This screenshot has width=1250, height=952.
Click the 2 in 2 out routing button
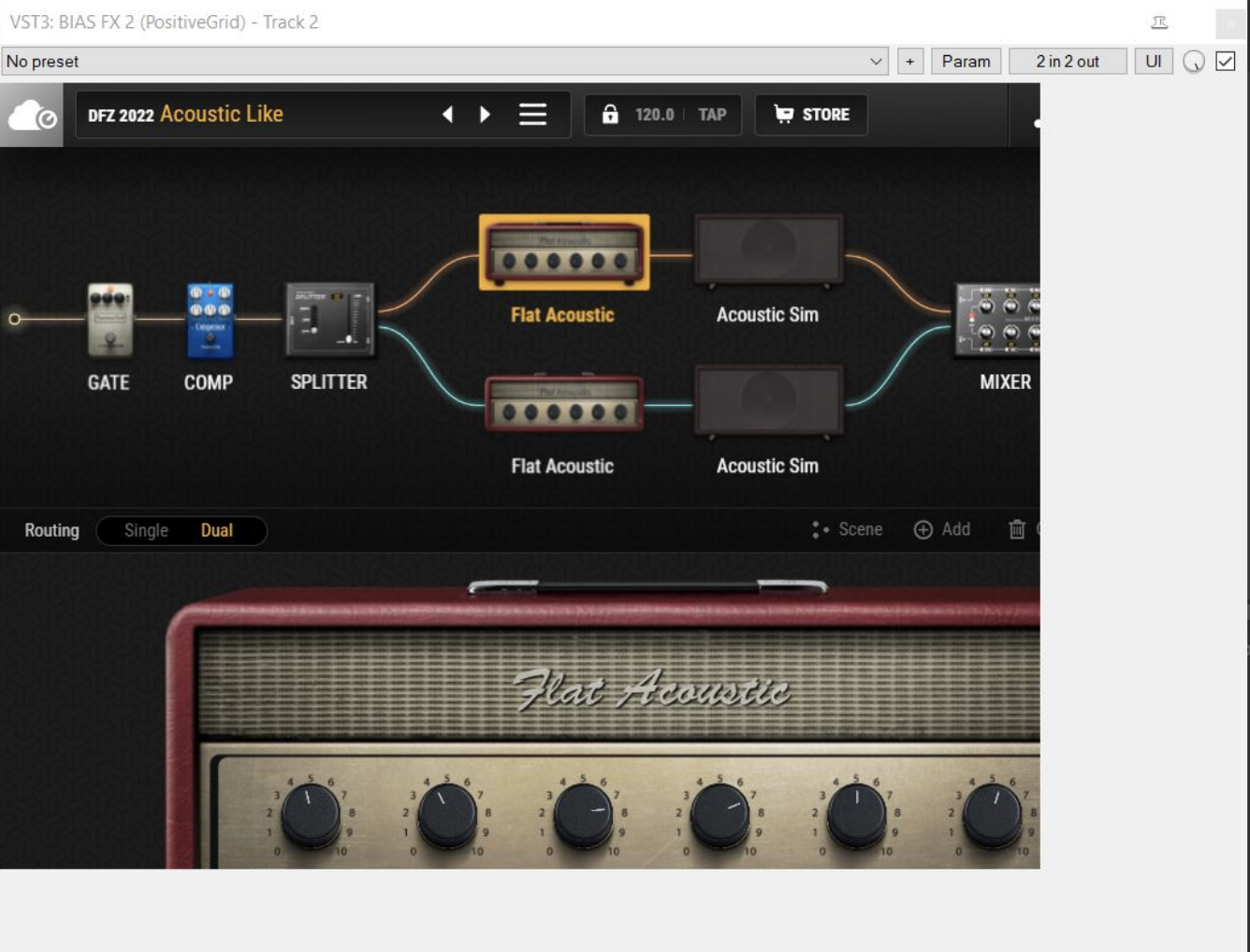[x=1068, y=61]
